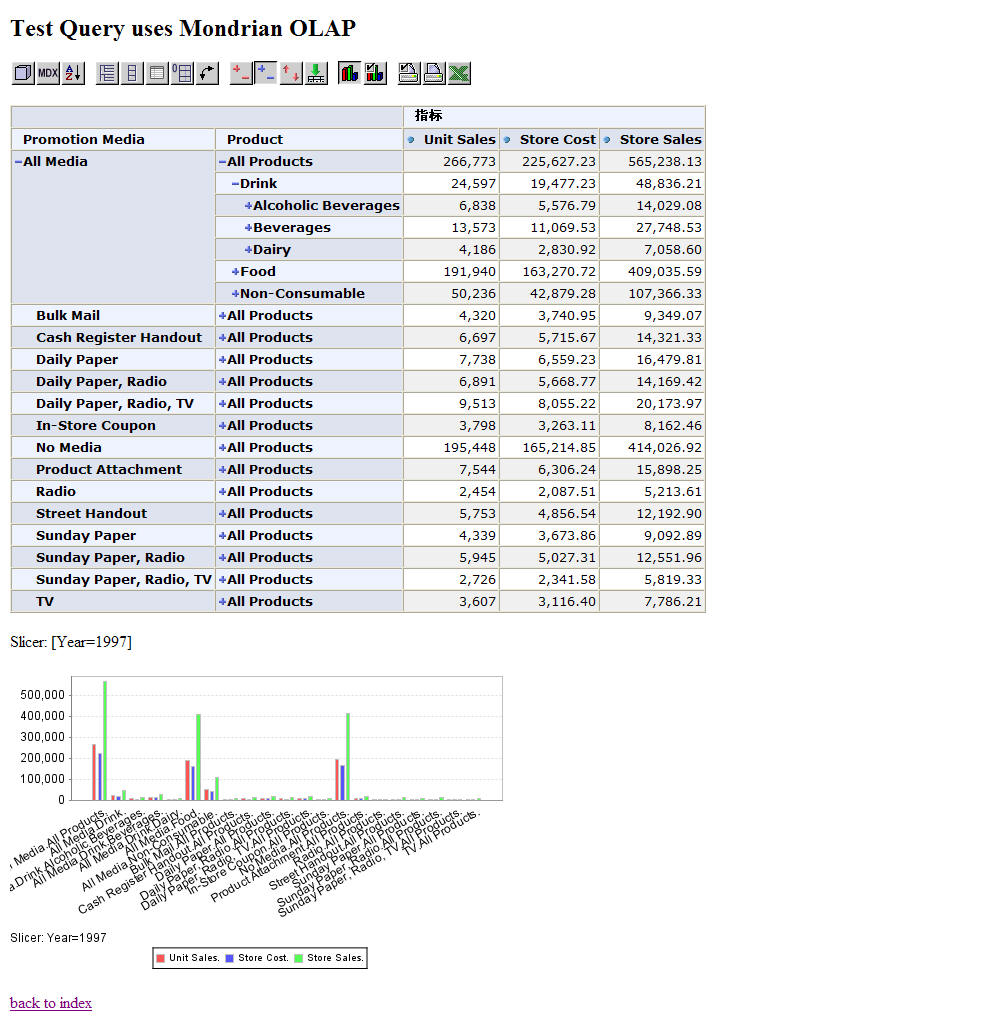Image resolution: width=1001 pixels, height=1027 pixels.
Task: Swap axes with the curved arrow icon
Action: coord(207,73)
